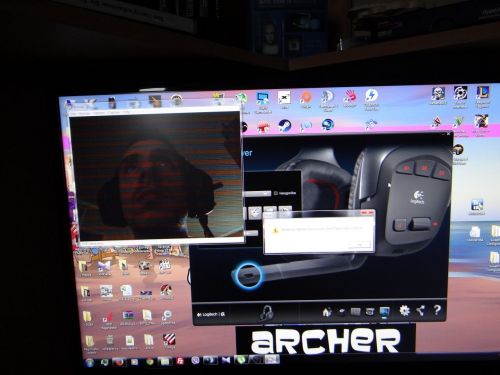The width and height of the screenshot is (500, 375).
Task: Open the red handprint desktop icon
Action: pos(350,97)
